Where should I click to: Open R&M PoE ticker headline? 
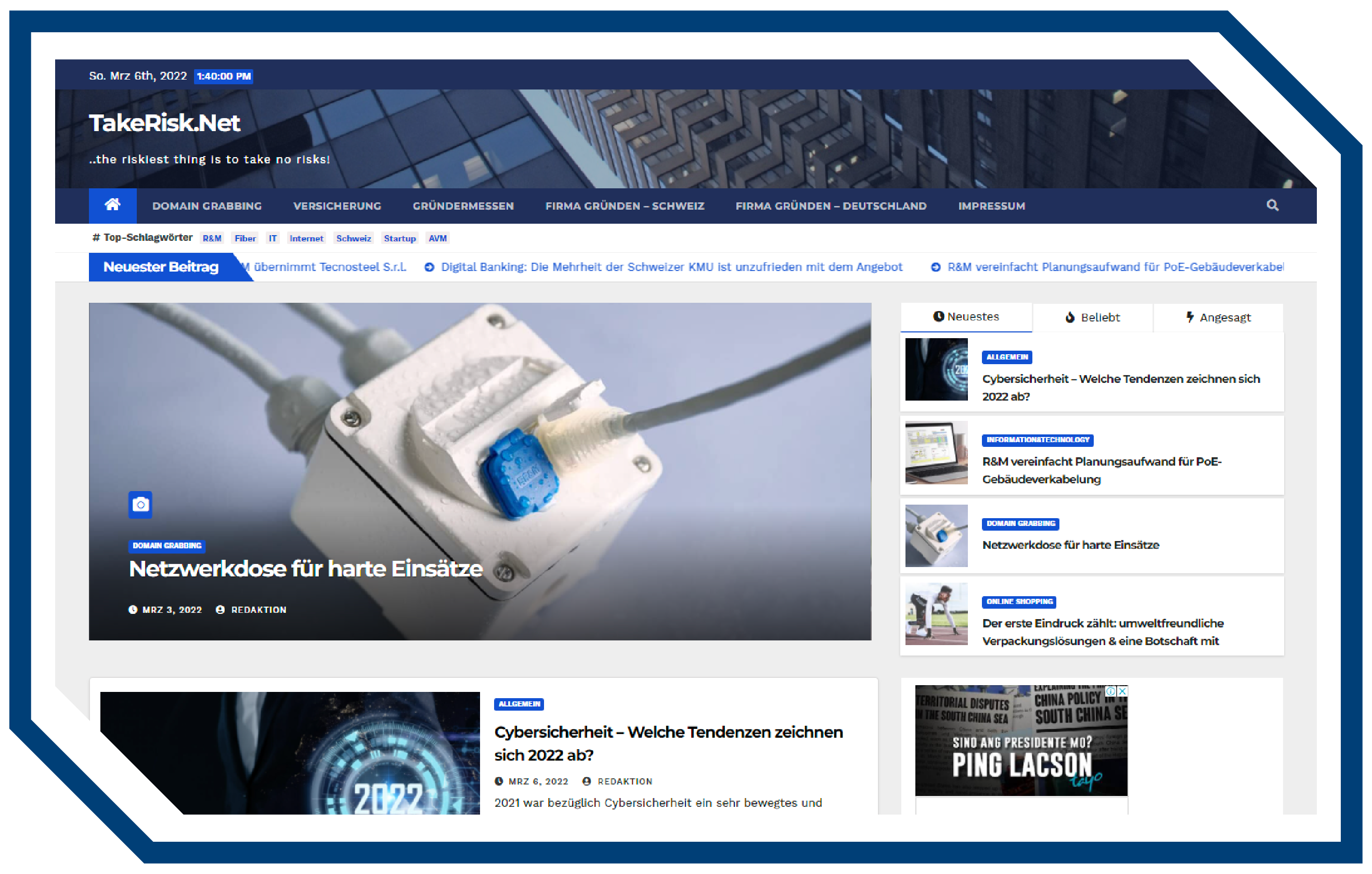[x=1115, y=267]
